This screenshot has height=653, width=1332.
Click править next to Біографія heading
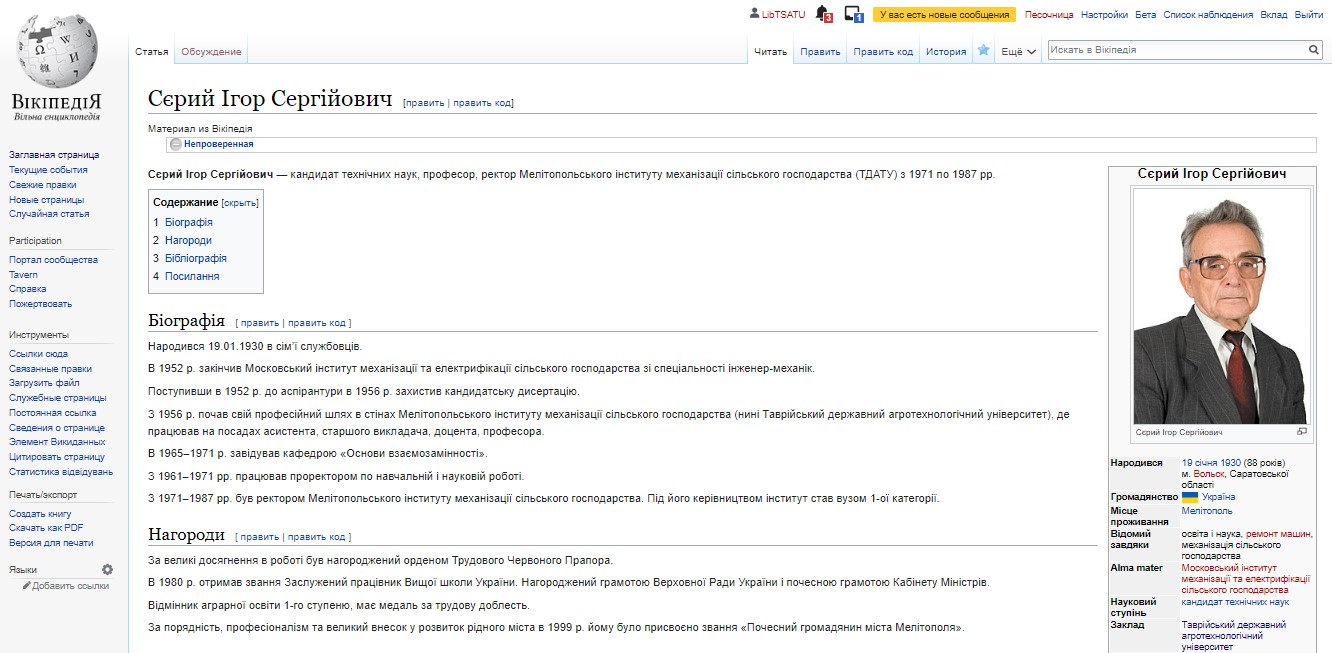click(x=260, y=323)
